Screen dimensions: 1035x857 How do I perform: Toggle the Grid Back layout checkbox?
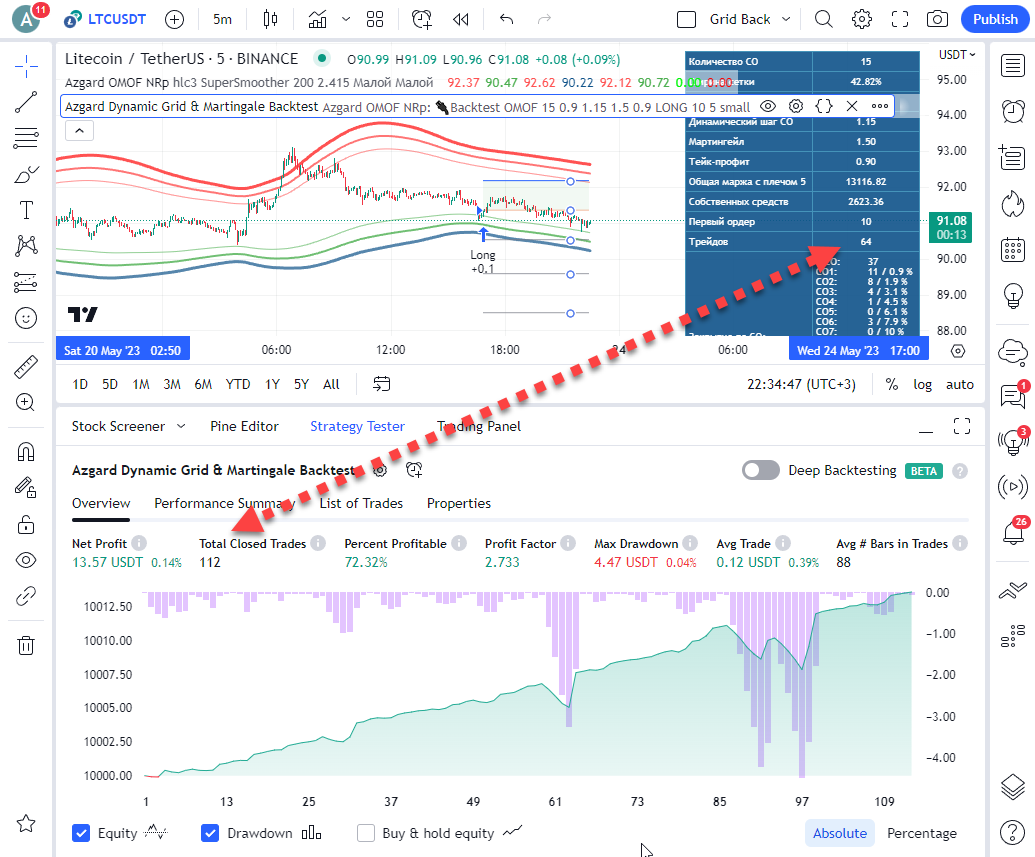(686, 20)
